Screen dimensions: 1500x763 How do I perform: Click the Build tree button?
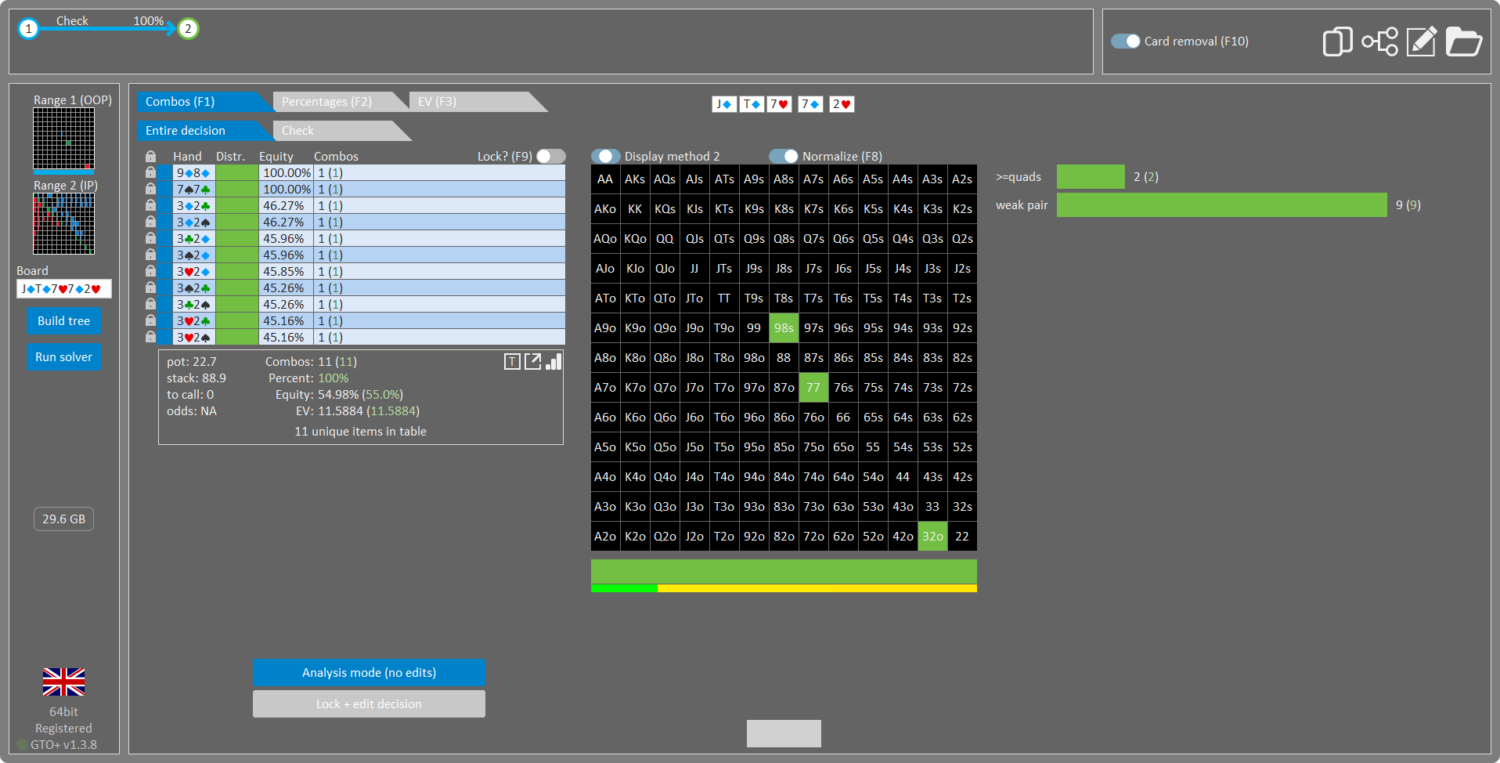point(64,321)
